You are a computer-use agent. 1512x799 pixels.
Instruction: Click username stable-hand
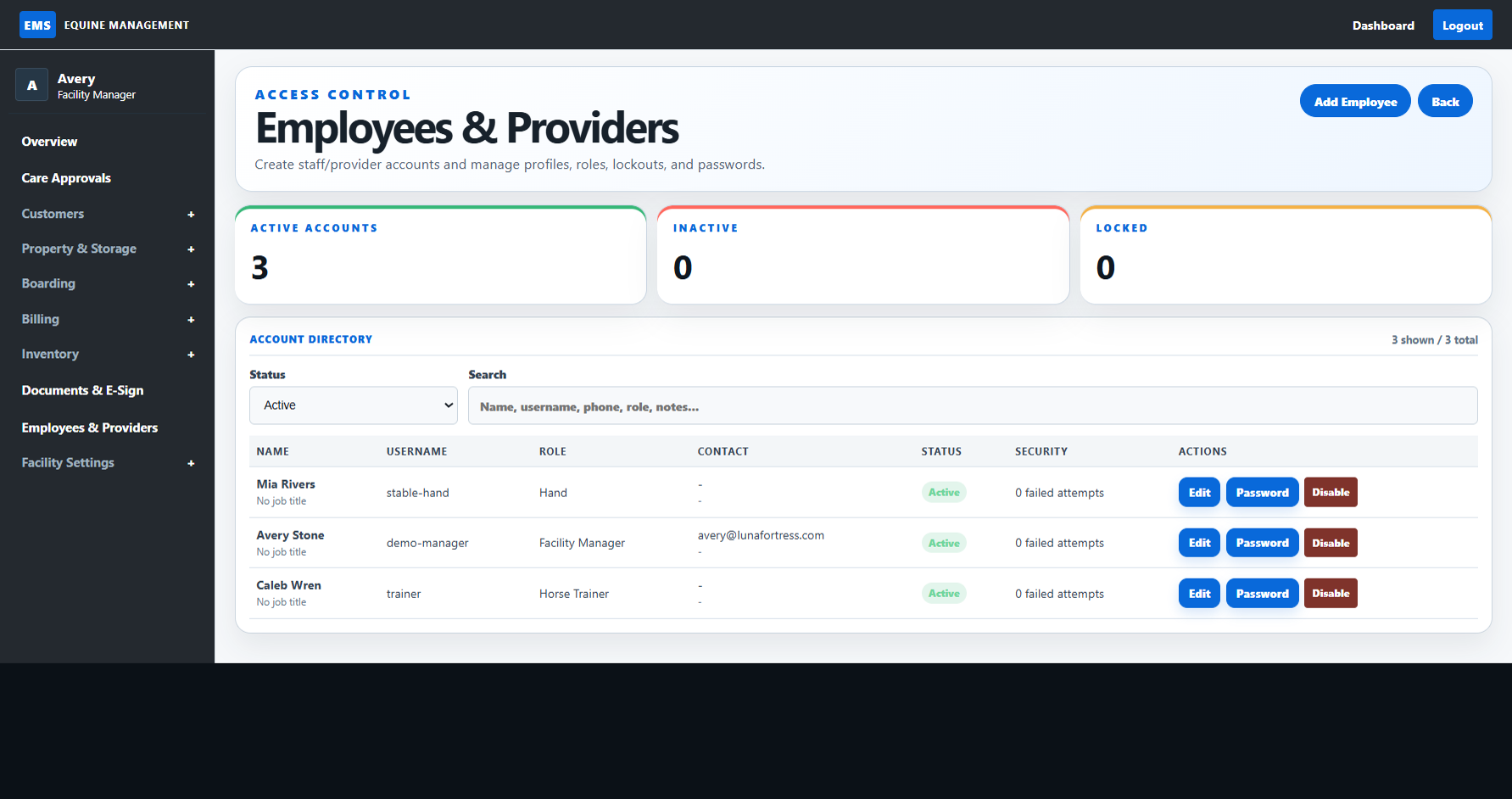pyautogui.click(x=418, y=493)
